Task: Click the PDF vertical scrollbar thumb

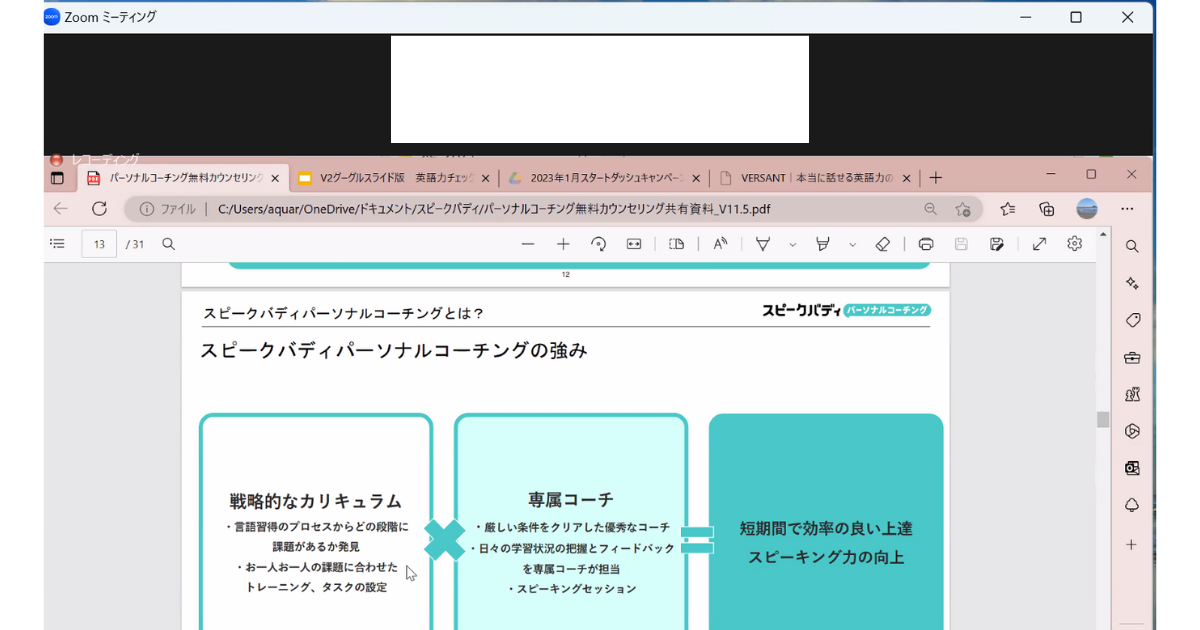Action: [x=1103, y=419]
